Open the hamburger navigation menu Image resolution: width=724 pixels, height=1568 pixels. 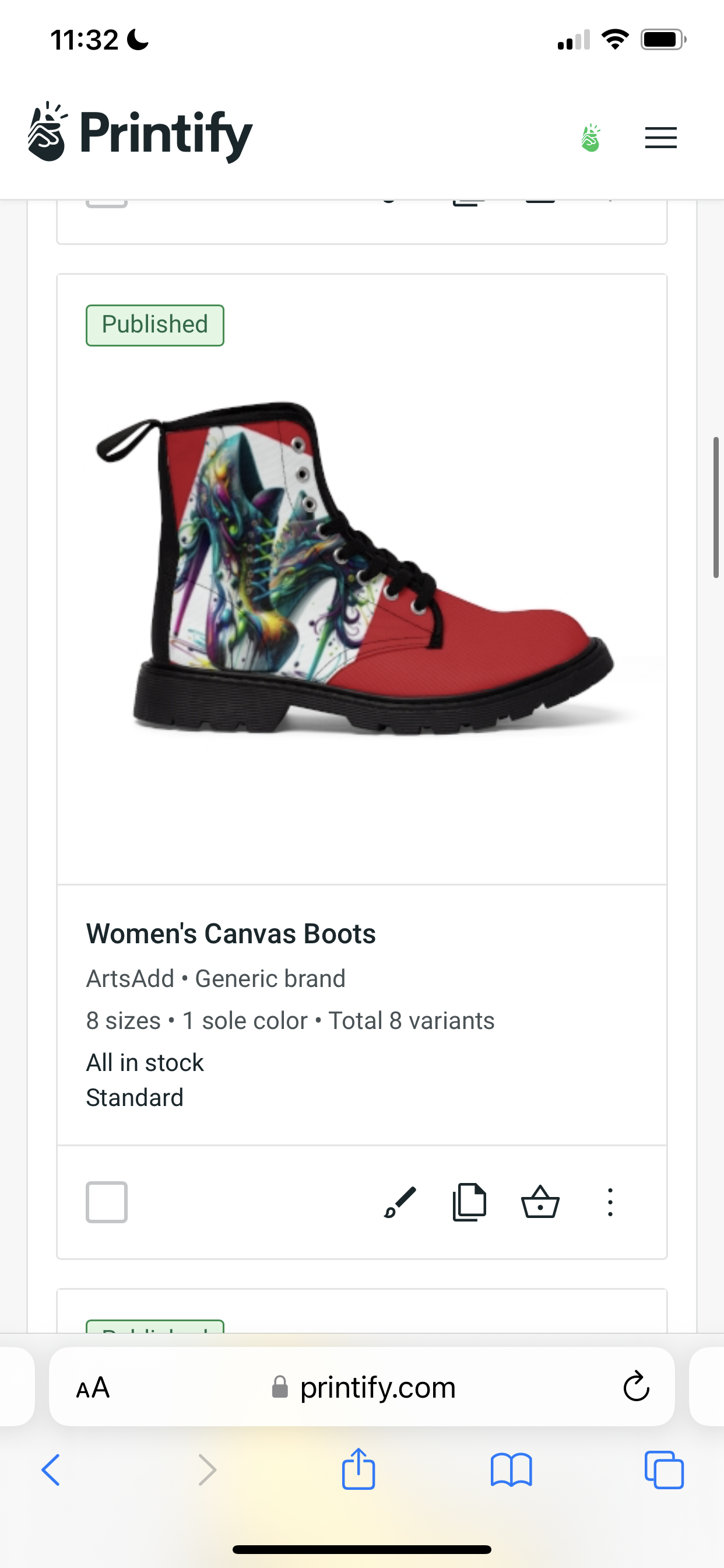[x=660, y=138]
